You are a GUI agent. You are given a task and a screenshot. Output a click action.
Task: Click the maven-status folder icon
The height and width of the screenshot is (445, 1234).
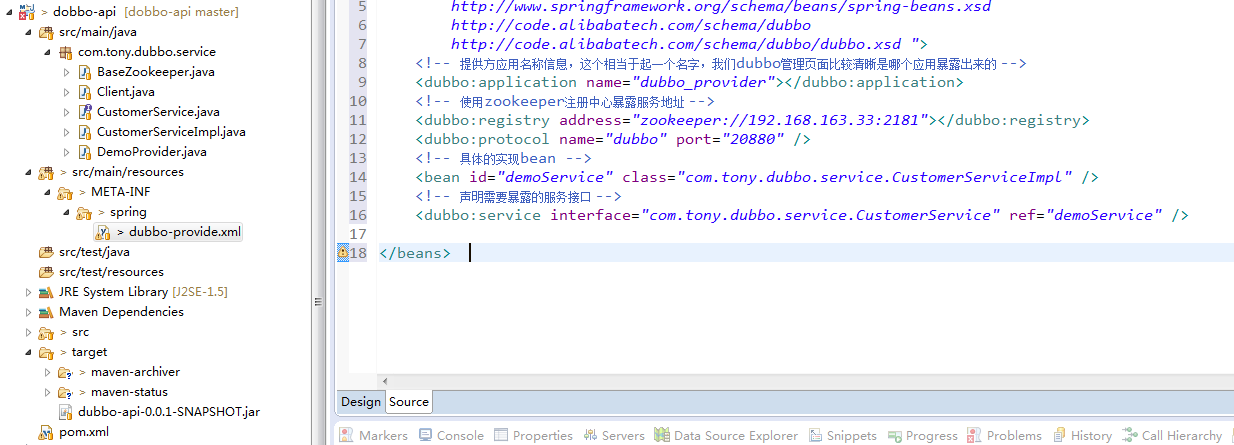click(x=66, y=392)
